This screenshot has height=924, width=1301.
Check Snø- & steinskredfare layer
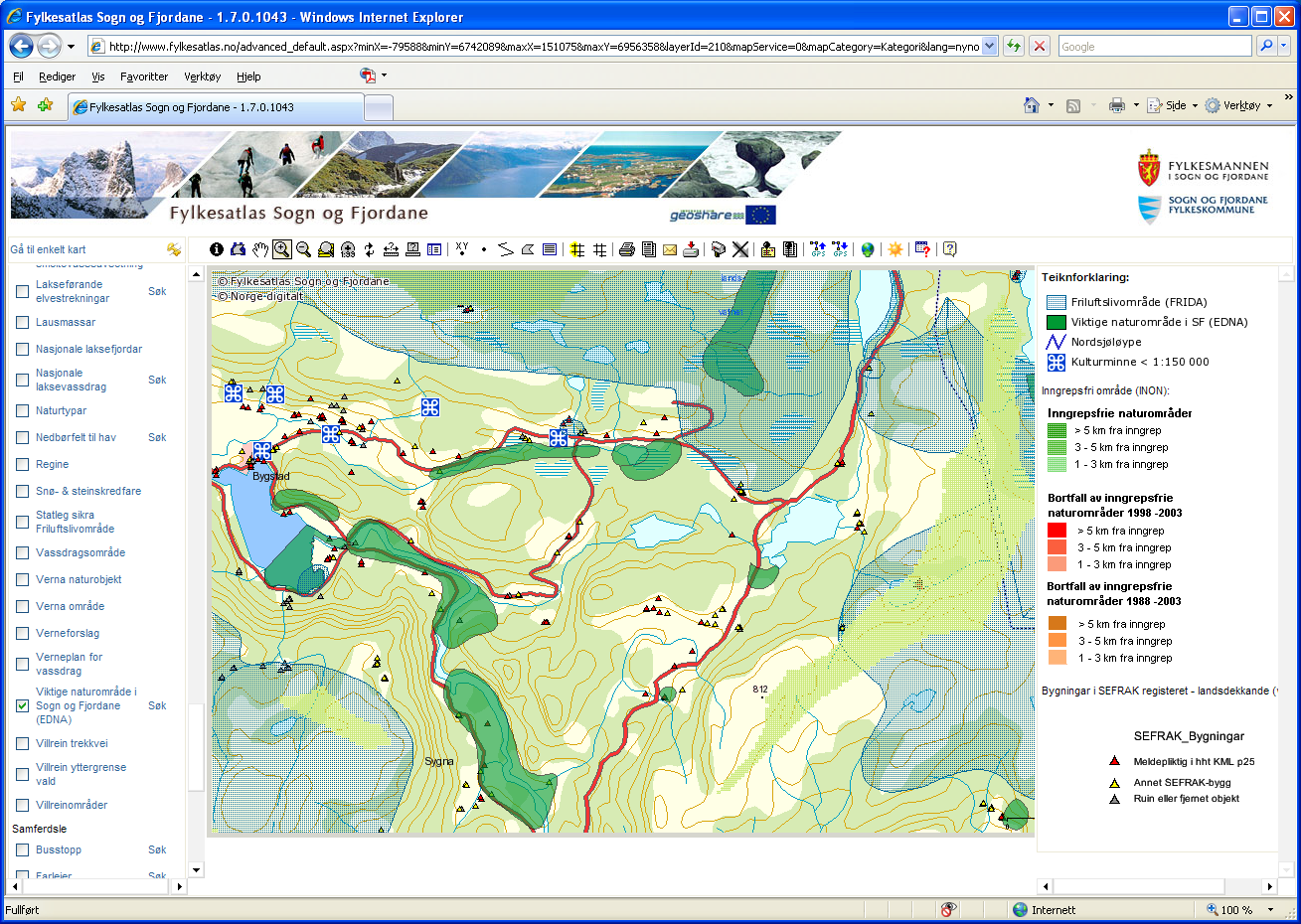coord(22,491)
